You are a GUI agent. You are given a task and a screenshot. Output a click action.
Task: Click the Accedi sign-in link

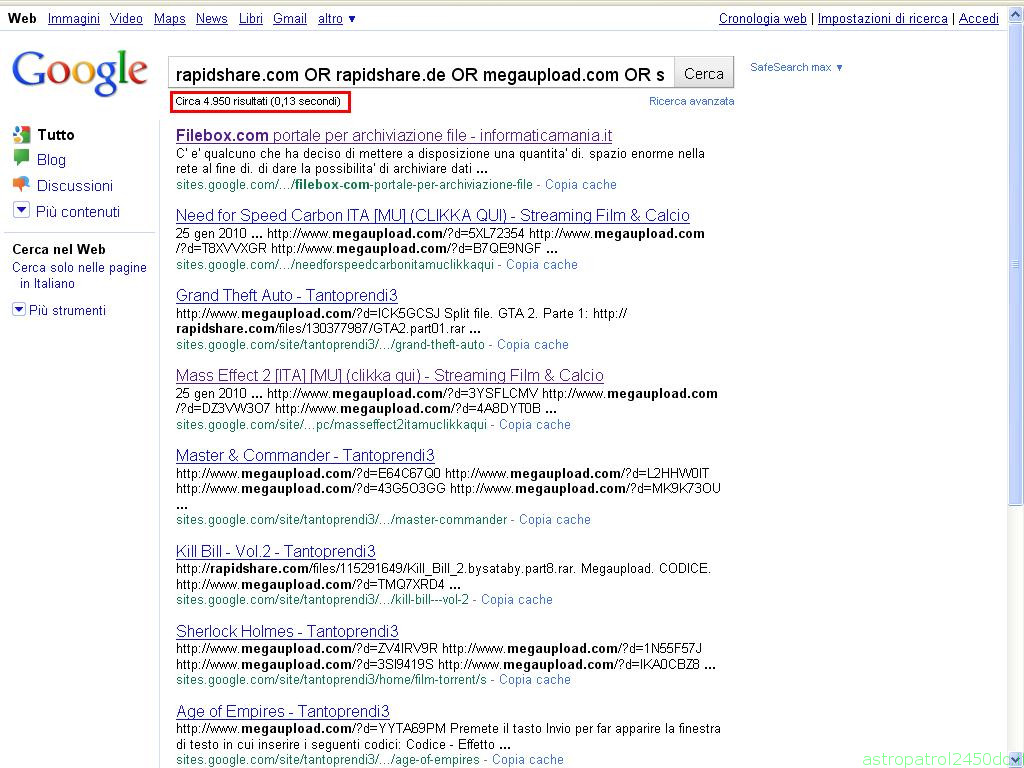tap(978, 19)
